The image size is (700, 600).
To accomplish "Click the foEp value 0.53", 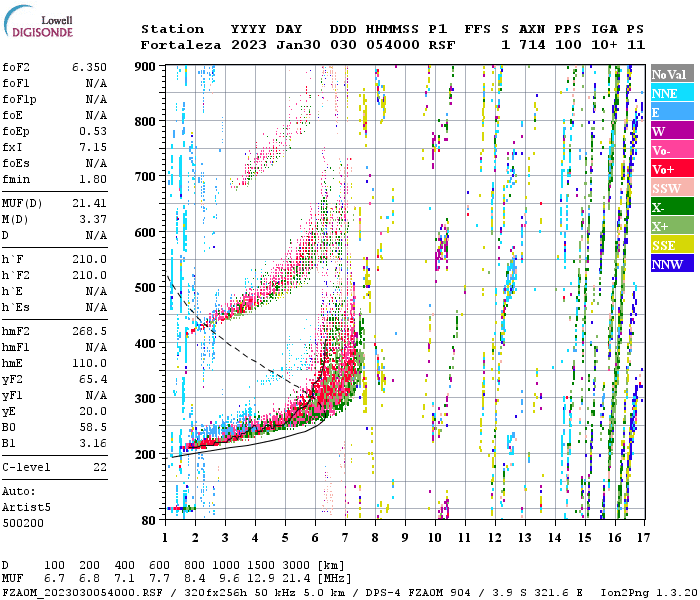I will pyautogui.click(x=93, y=131).
